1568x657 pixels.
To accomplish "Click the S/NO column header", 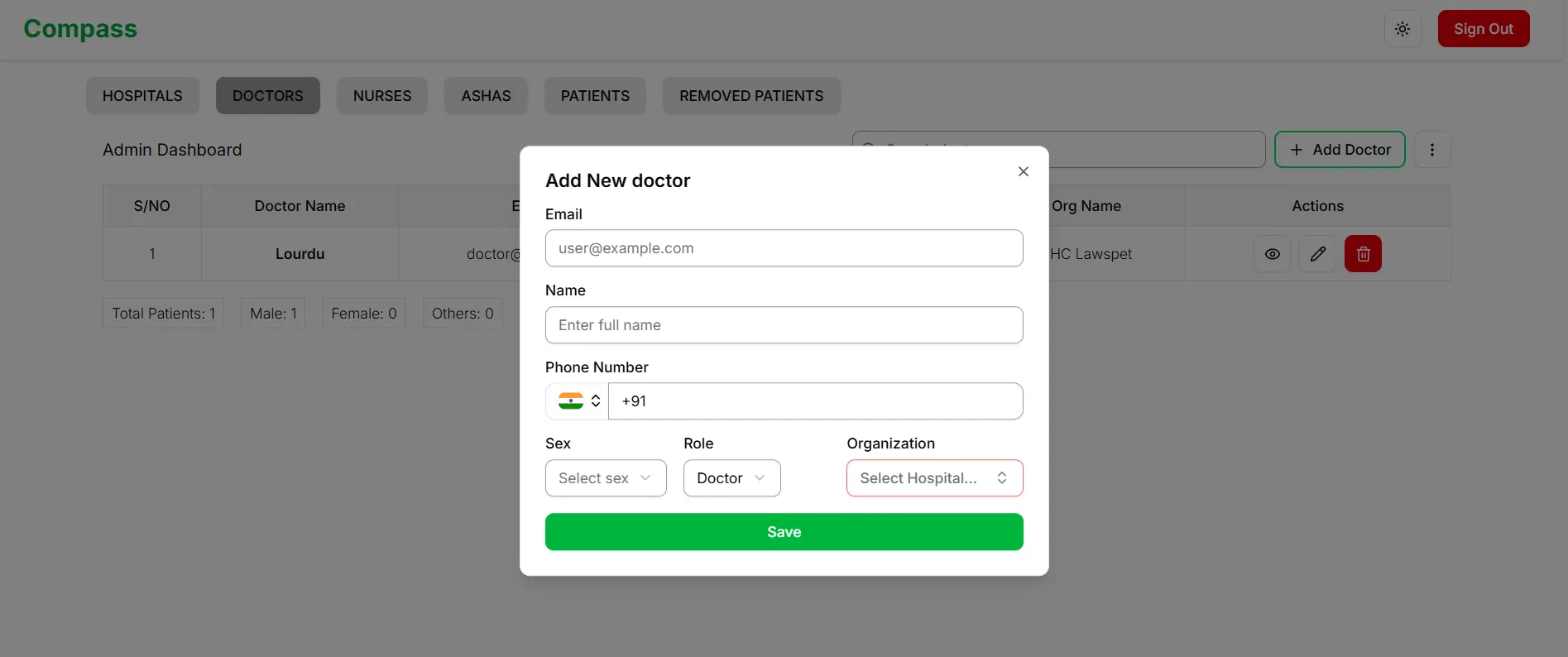I will tap(152, 206).
